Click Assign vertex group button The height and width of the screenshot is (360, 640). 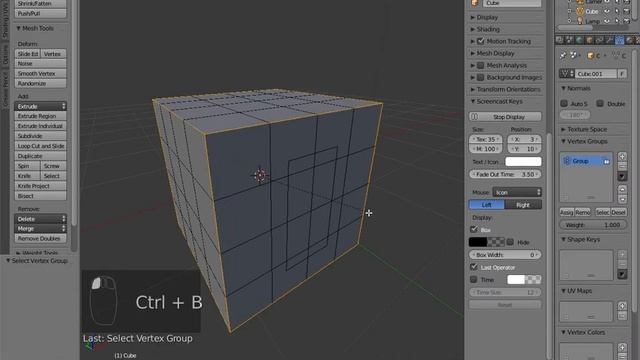567,212
